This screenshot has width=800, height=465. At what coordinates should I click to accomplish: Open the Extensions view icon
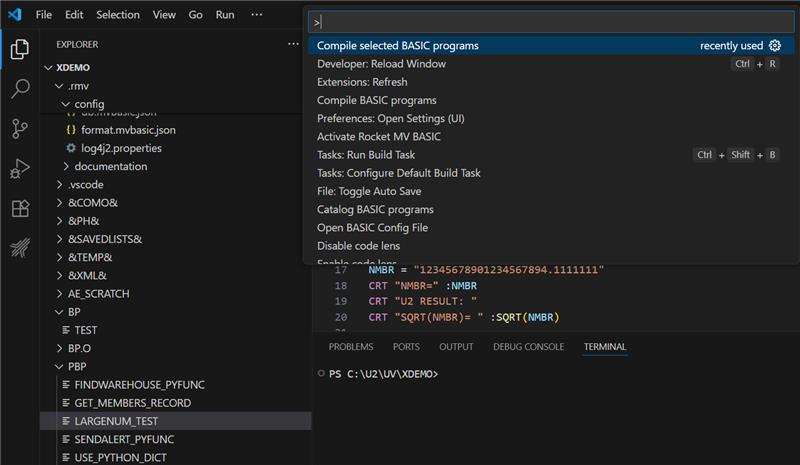pos(19,208)
